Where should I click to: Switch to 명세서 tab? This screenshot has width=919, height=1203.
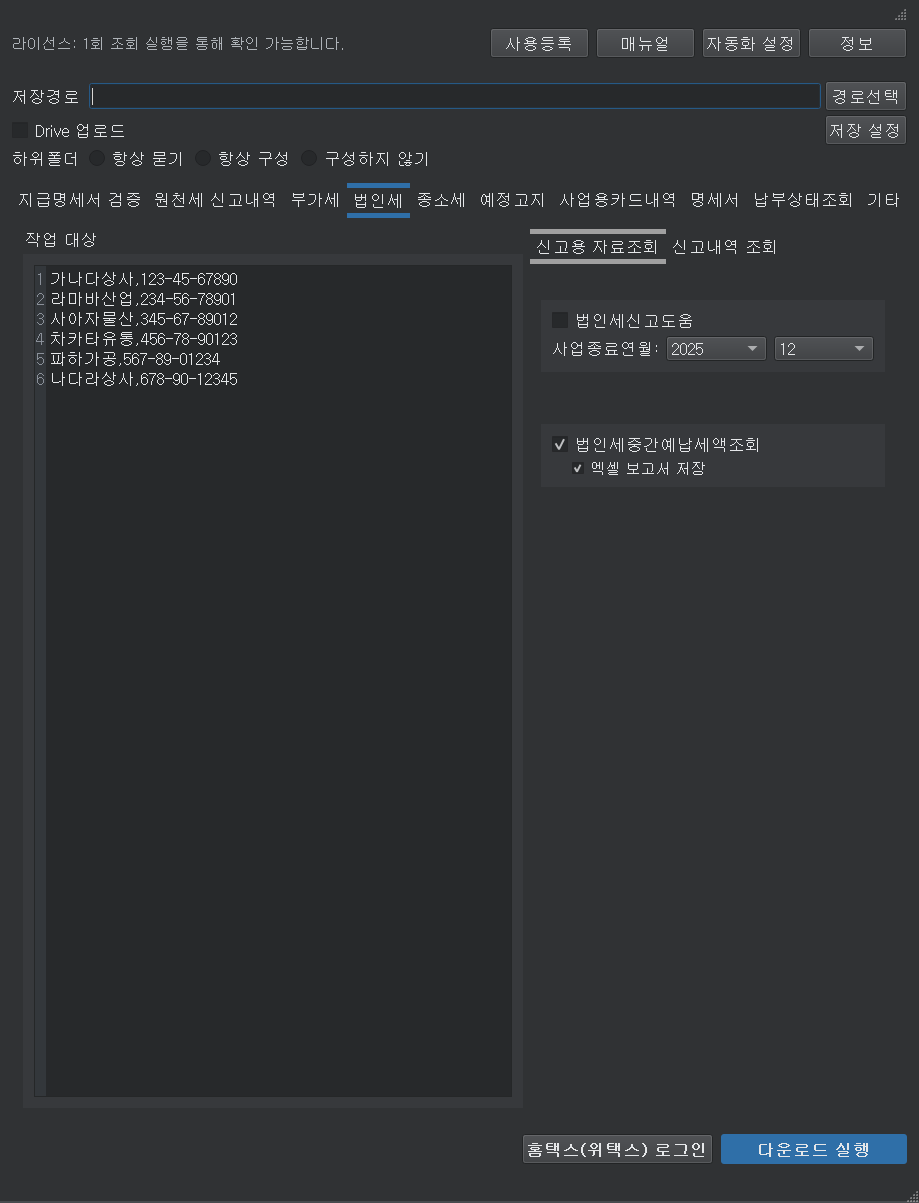tap(714, 200)
